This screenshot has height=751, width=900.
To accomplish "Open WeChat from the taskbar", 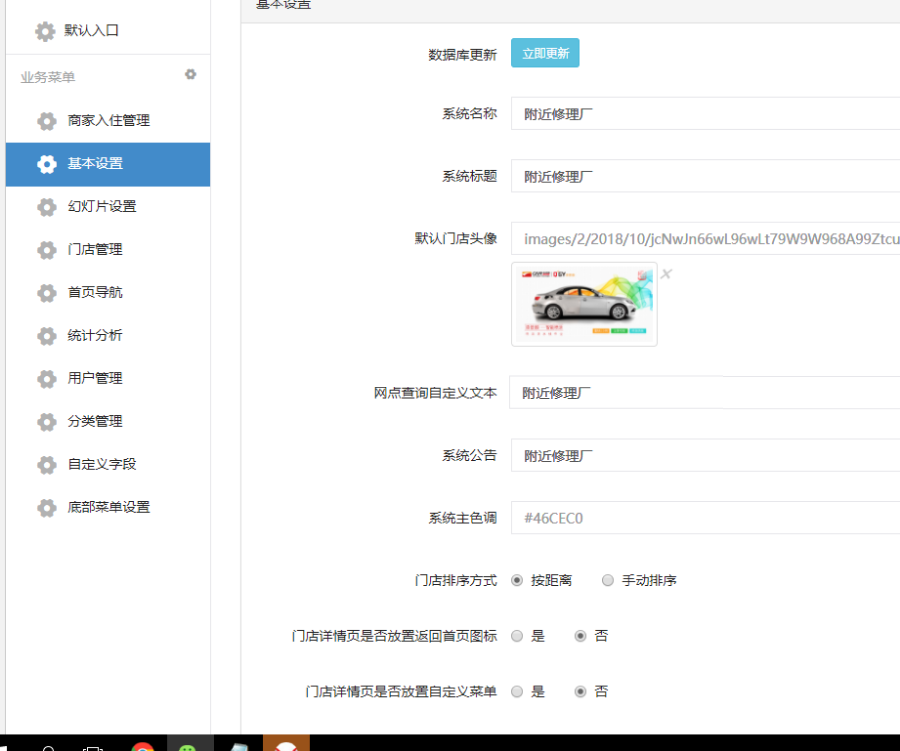I will (x=188, y=745).
